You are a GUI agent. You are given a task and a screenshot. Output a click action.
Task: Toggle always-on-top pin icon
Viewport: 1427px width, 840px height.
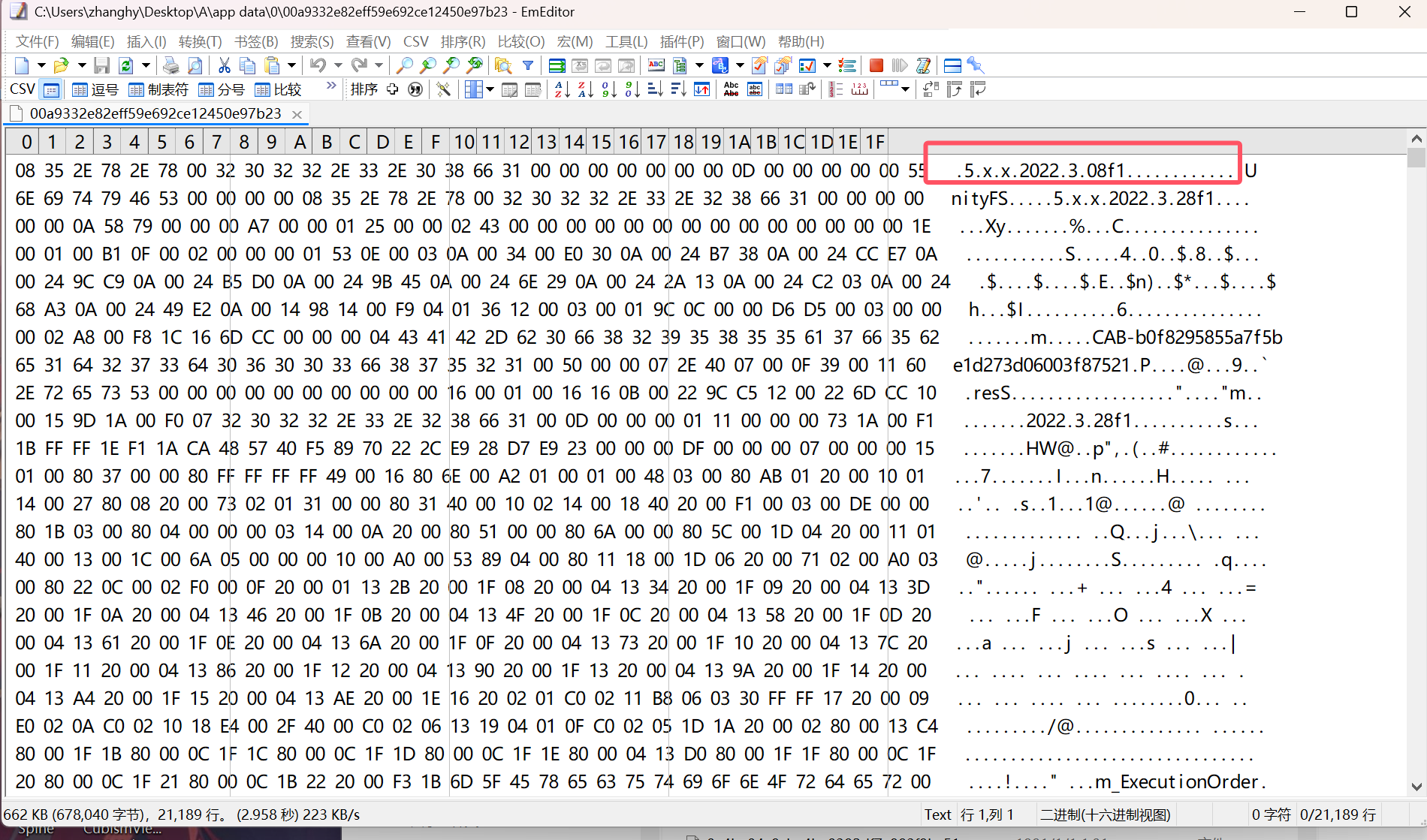pyautogui.click(x=976, y=65)
